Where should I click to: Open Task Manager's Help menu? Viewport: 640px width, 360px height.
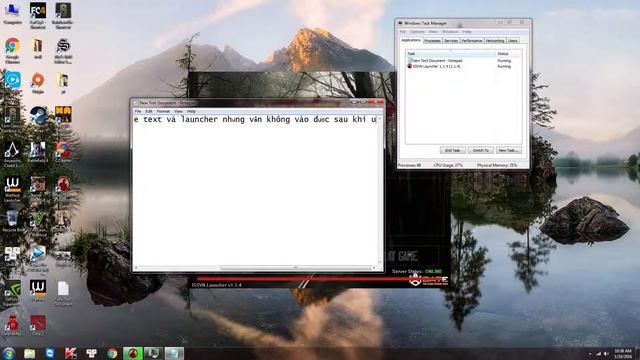tap(467, 31)
